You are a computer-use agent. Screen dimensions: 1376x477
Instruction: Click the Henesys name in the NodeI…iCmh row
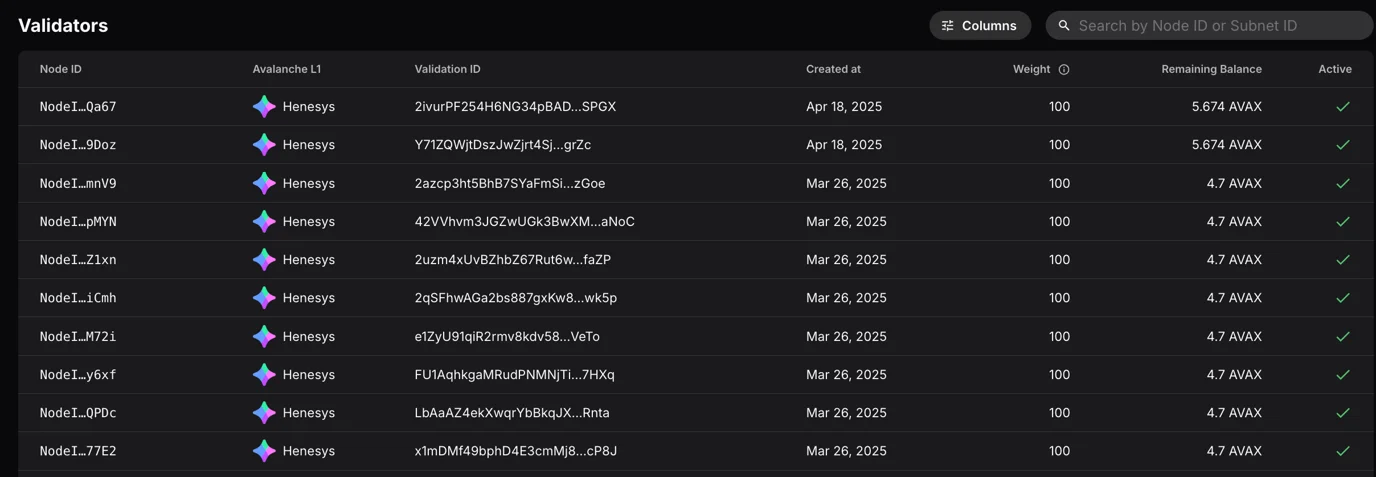[309, 298]
